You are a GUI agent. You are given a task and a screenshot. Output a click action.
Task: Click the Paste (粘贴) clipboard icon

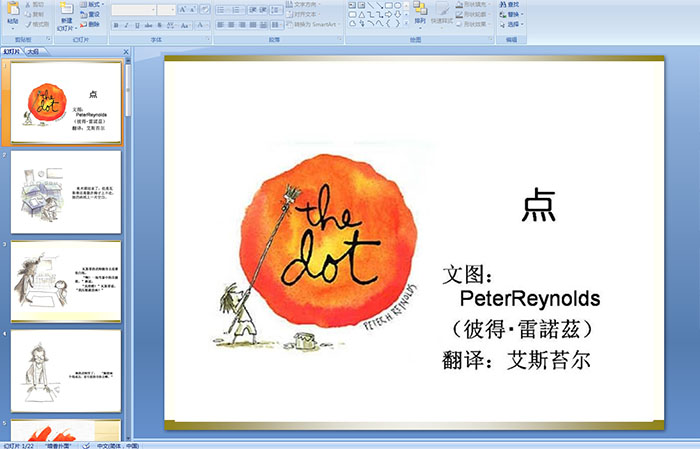click(x=13, y=8)
